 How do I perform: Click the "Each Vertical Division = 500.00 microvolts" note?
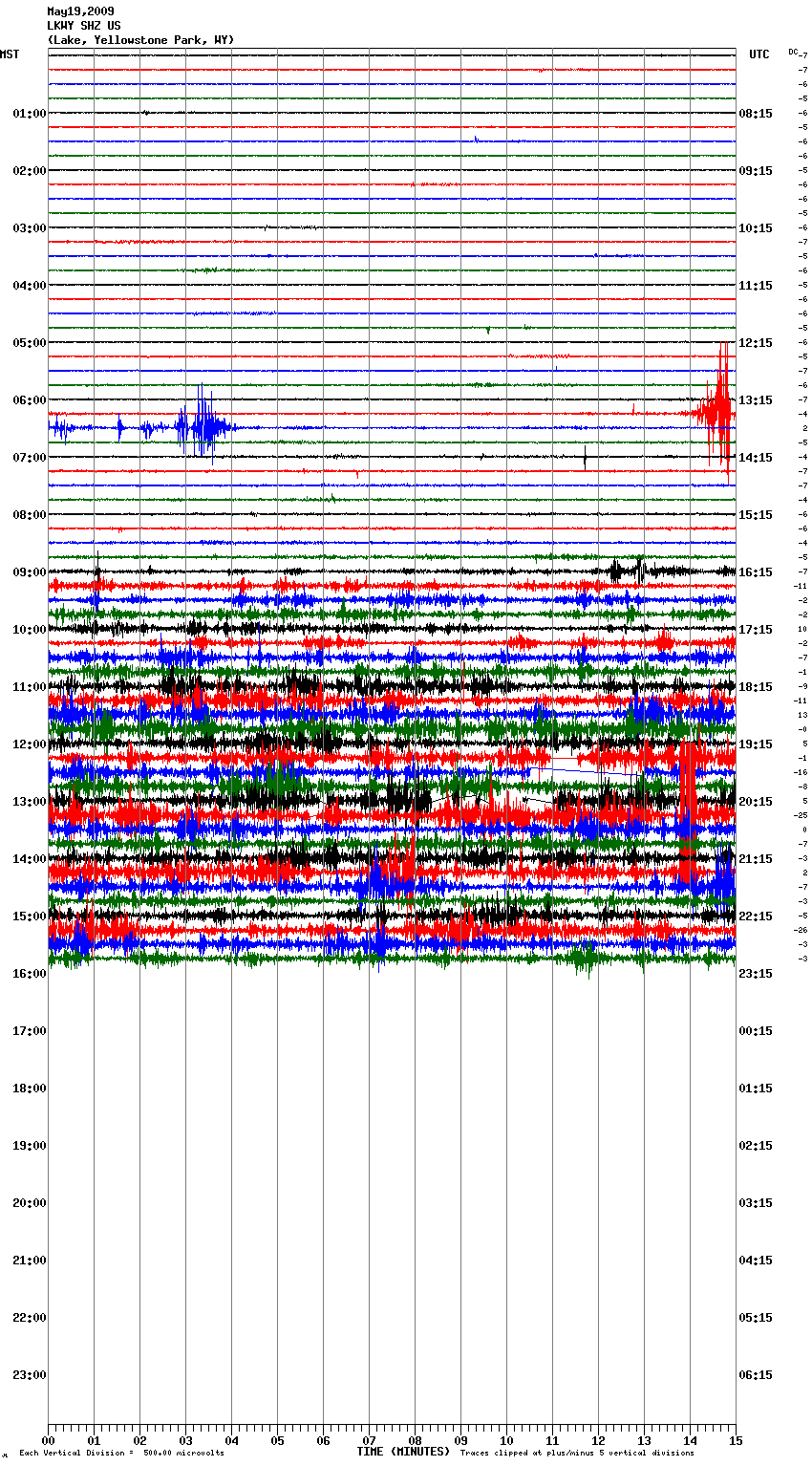pos(121,1453)
